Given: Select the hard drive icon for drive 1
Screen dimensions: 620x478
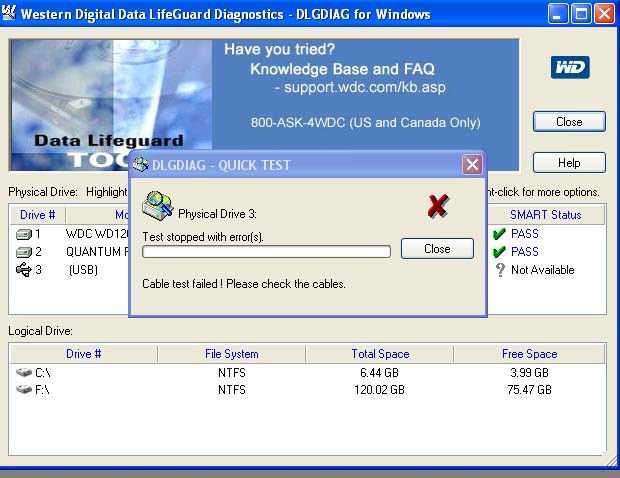Looking at the screenshot, I should [x=24, y=234].
